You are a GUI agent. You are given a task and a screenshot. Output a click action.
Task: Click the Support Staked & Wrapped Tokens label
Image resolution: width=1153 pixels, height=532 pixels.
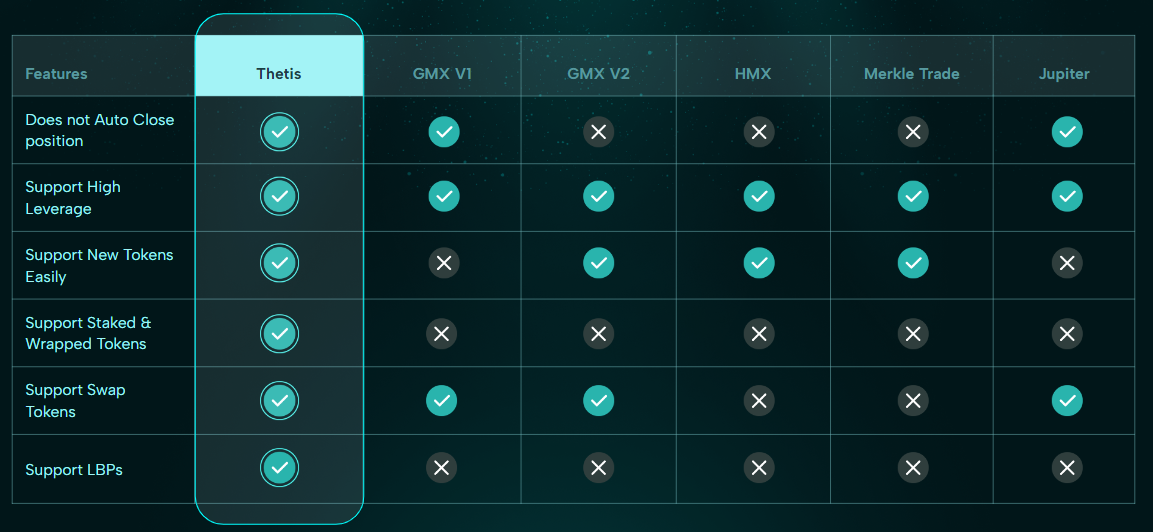pyautogui.click(x=88, y=333)
